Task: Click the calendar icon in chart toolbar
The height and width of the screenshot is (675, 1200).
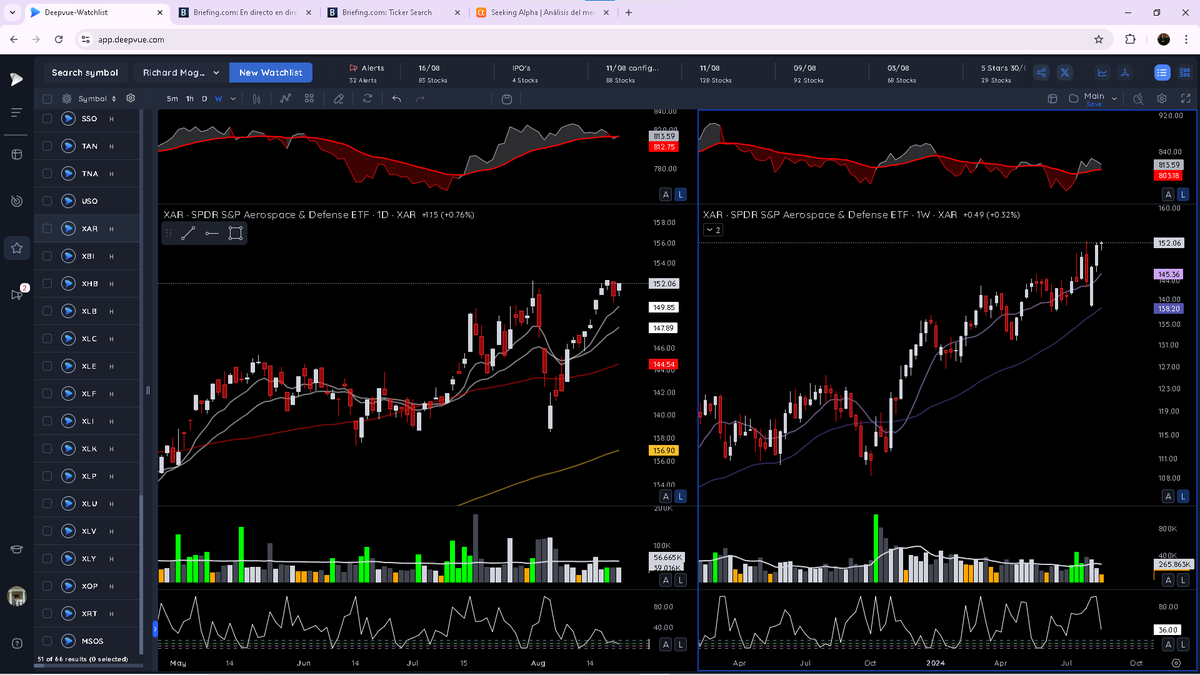Action: [x=507, y=99]
